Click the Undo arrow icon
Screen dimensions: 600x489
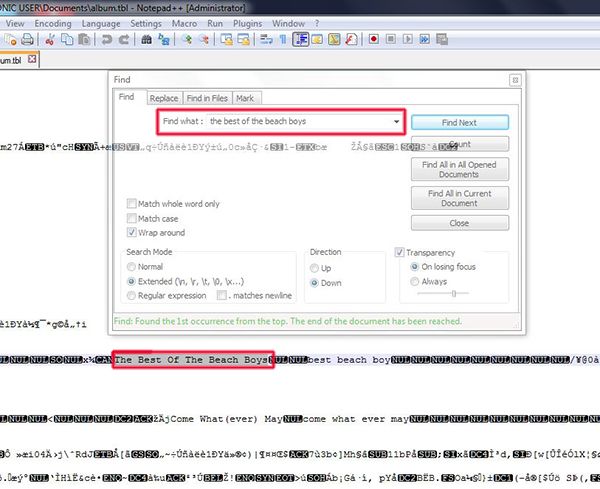click(x=107, y=39)
